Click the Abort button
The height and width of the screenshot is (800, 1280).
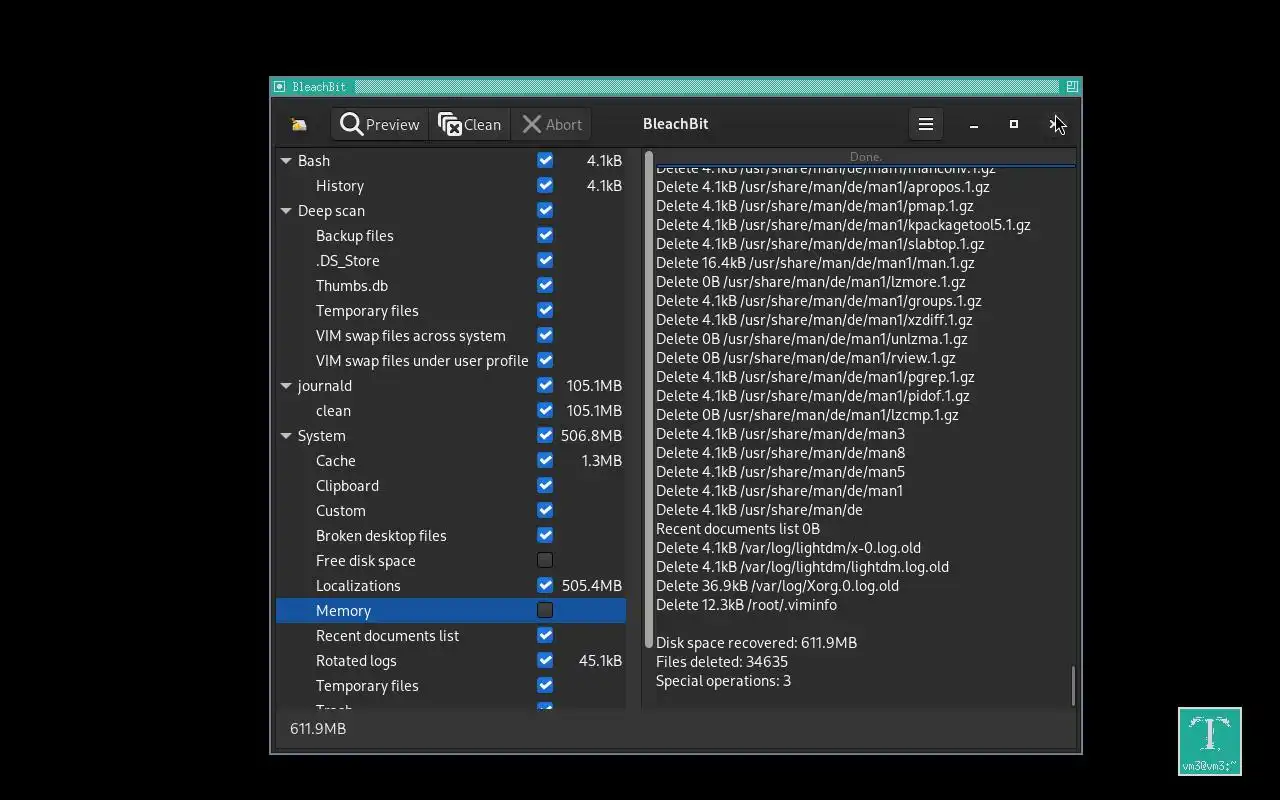[x=551, y=124]
